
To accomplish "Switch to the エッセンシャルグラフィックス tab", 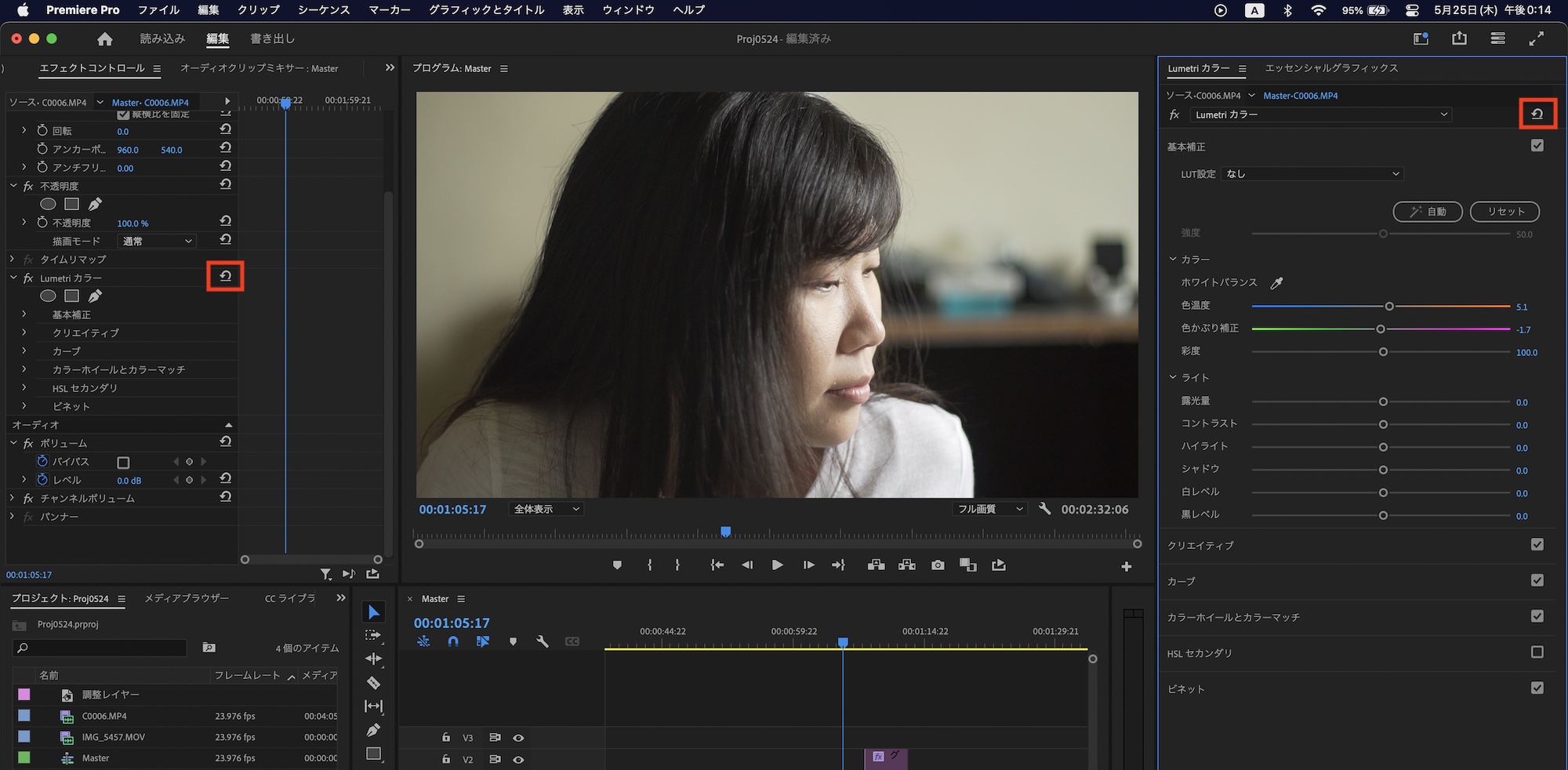I will click(1331, 68).
